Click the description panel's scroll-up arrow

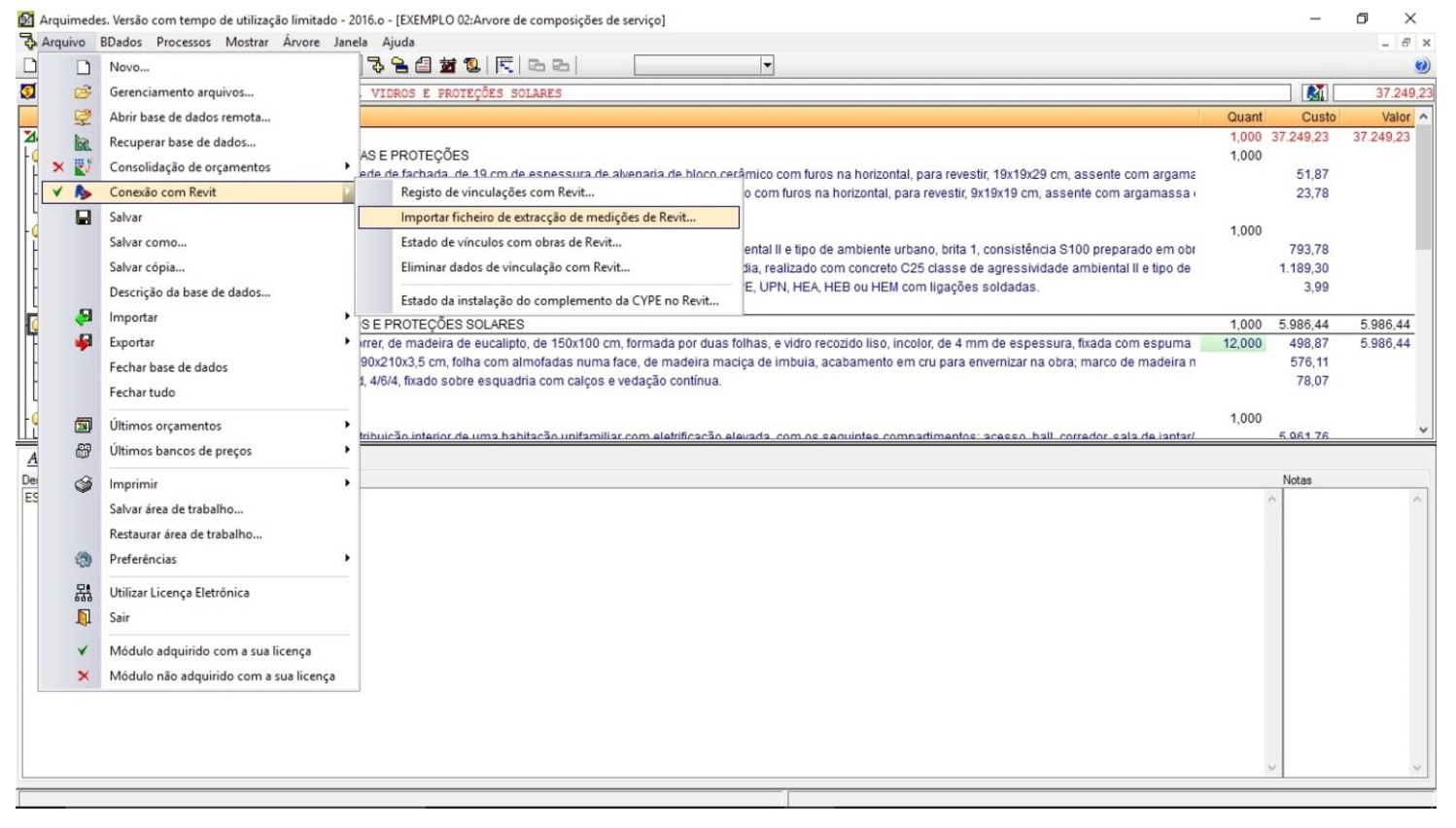tap(1271, 499)
